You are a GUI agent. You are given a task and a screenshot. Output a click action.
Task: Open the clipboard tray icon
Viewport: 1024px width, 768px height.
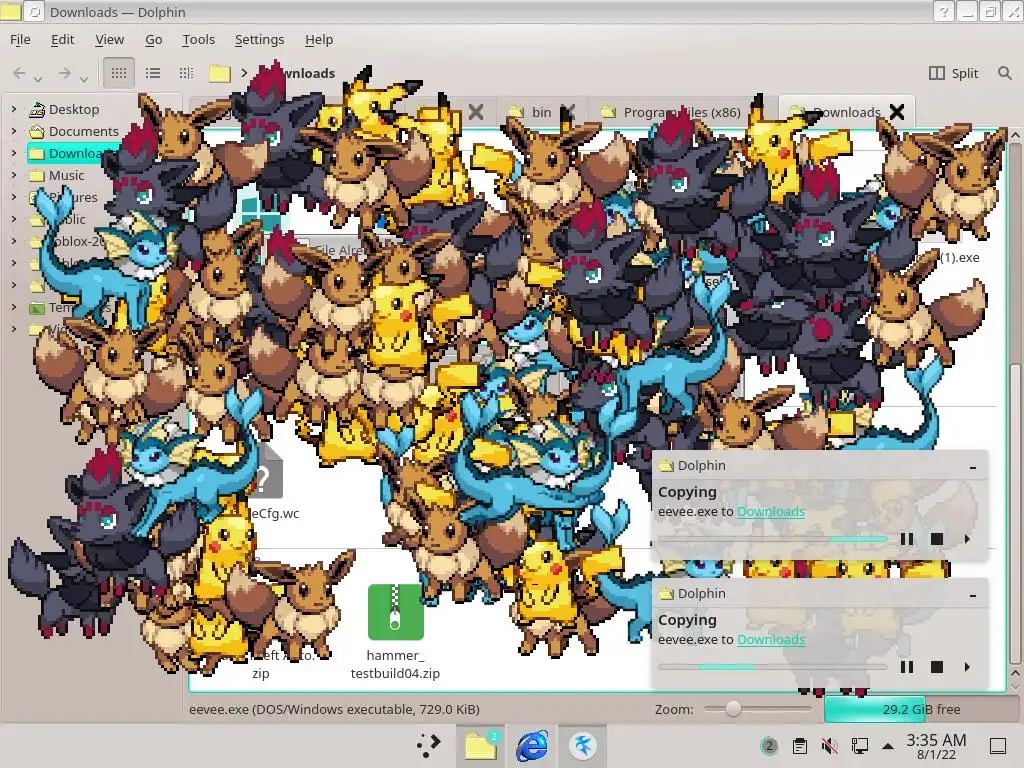[x=799, y=745]
